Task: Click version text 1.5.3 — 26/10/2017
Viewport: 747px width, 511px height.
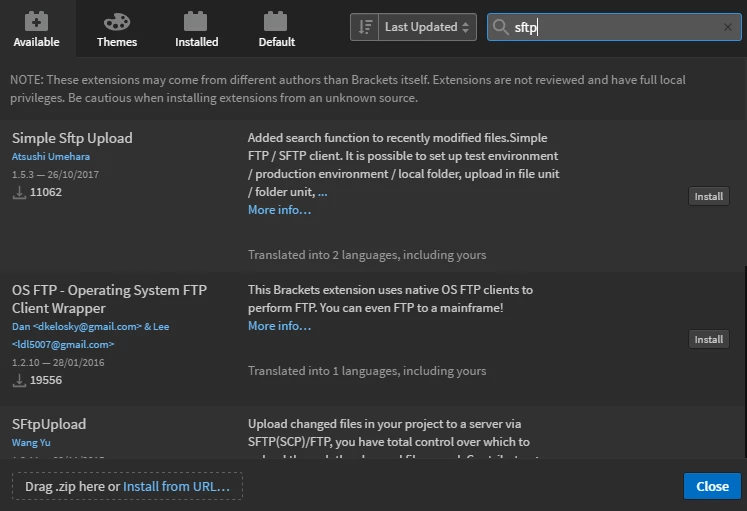Action: pos(55,174)
